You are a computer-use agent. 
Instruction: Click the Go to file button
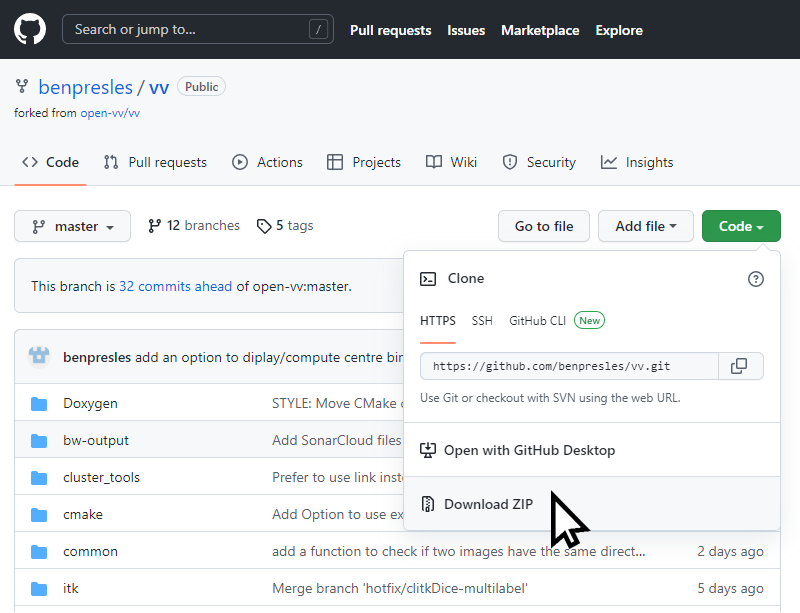click(x=544, y=226)
